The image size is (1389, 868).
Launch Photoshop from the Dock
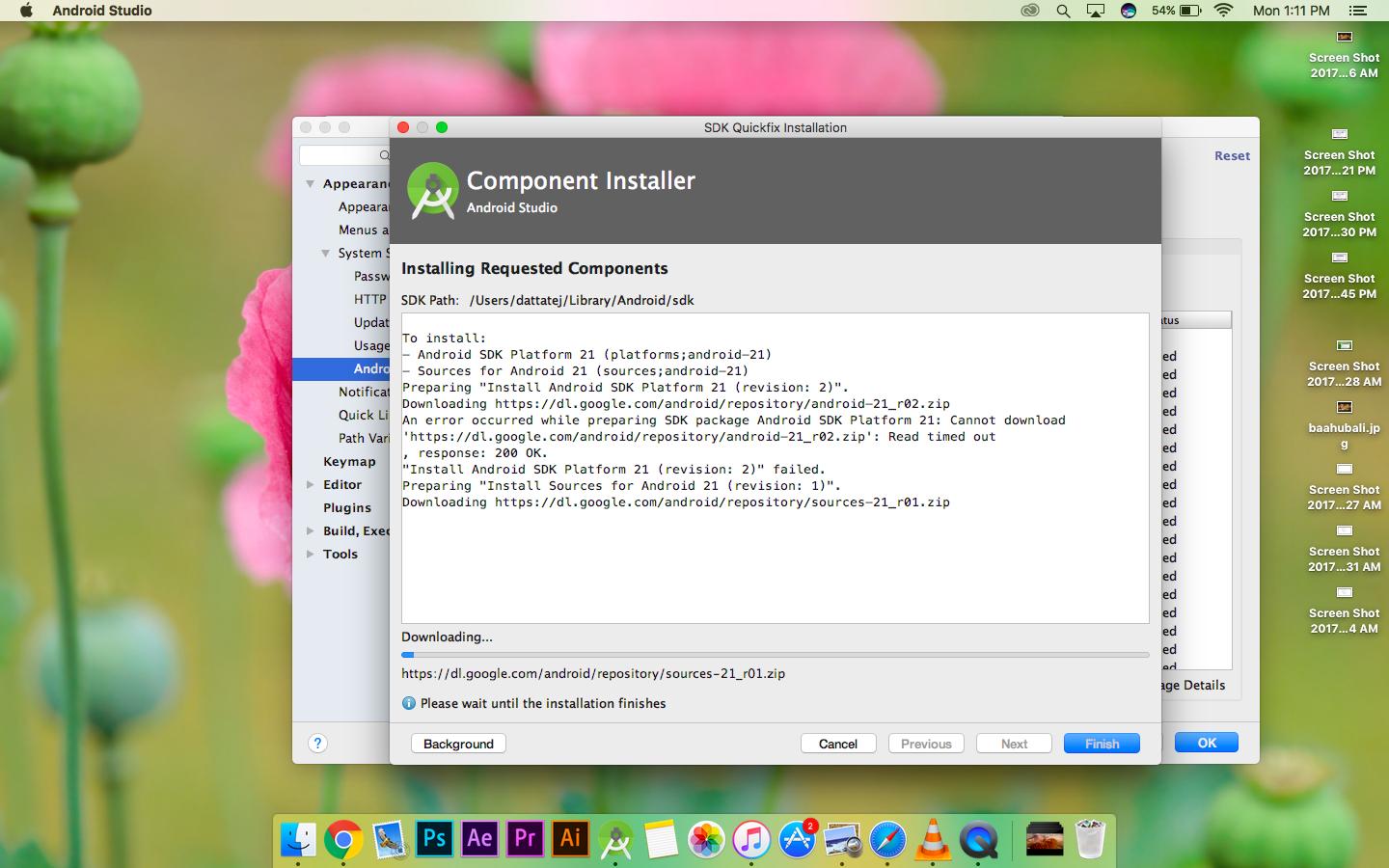pyautogui.click(x=435, y=839)
